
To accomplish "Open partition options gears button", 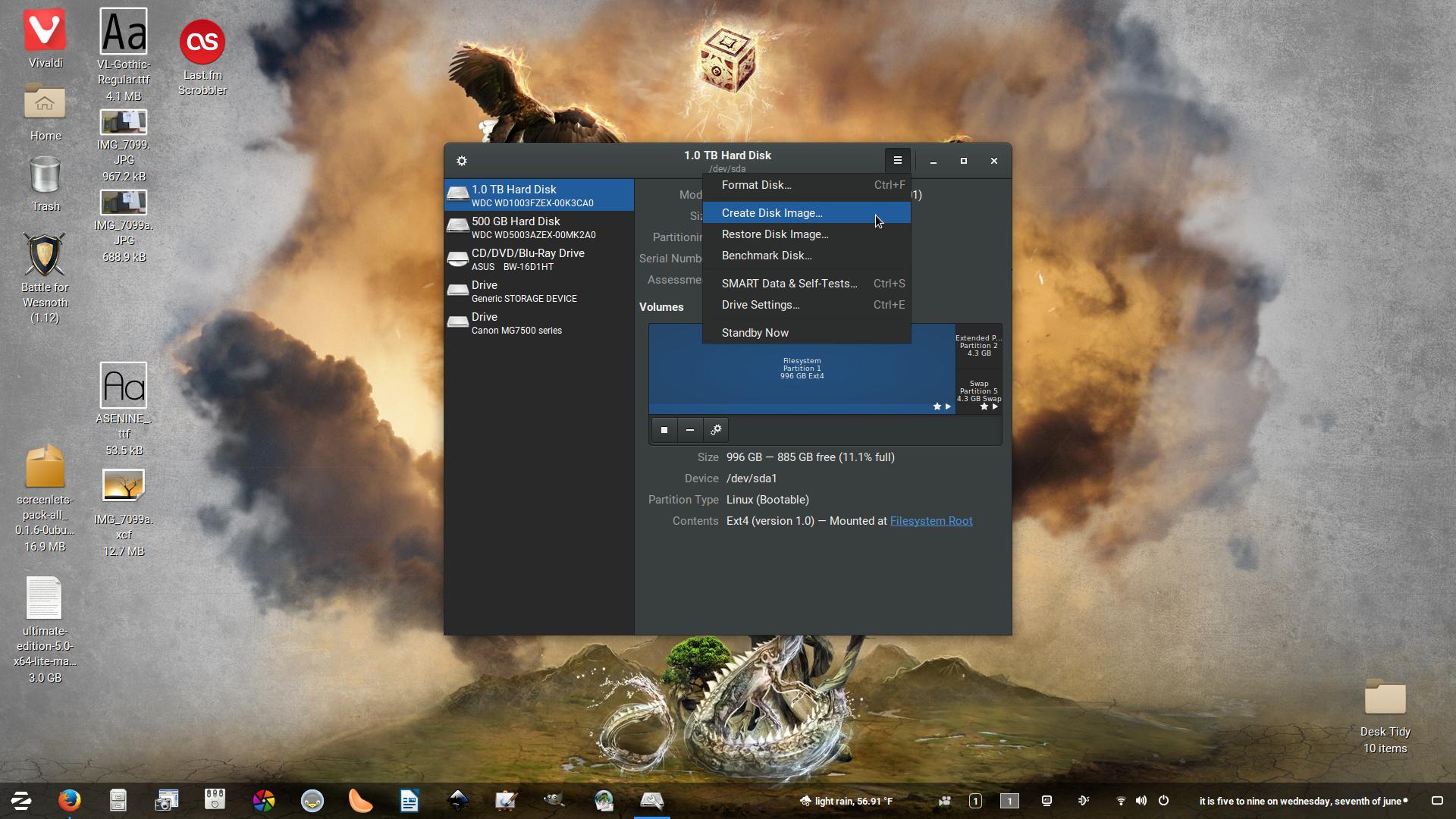I will click(x=716, y=430).
